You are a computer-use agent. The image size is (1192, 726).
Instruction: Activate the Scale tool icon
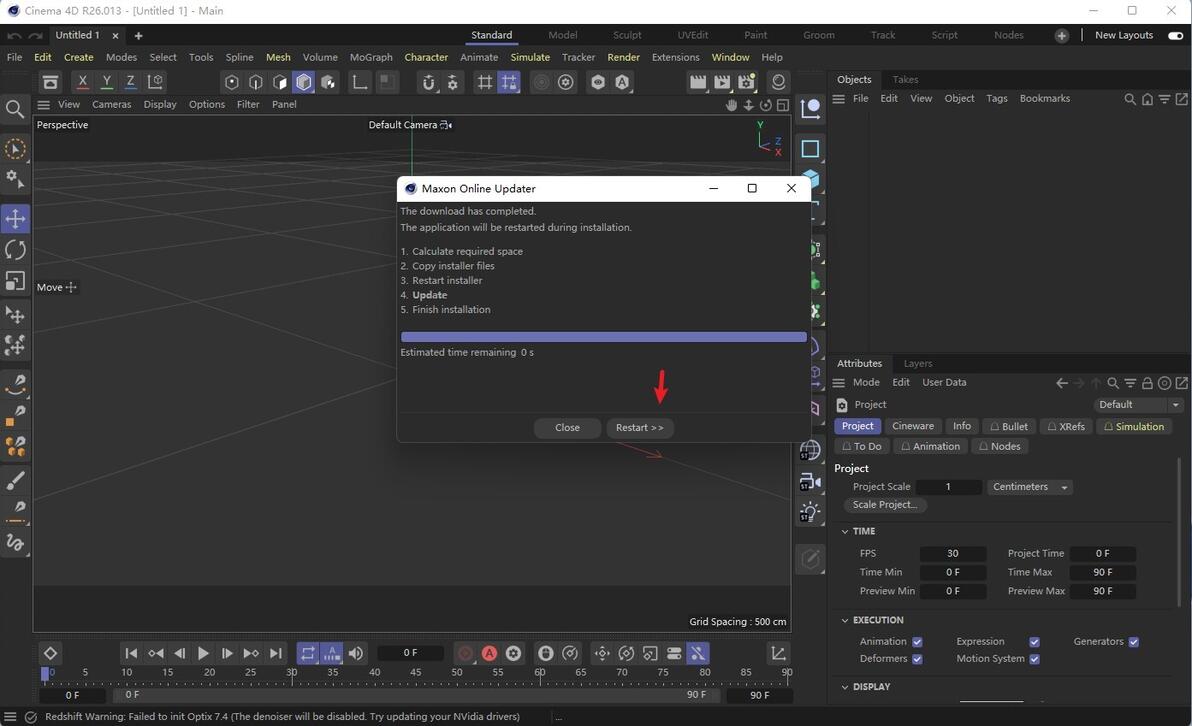15,281
